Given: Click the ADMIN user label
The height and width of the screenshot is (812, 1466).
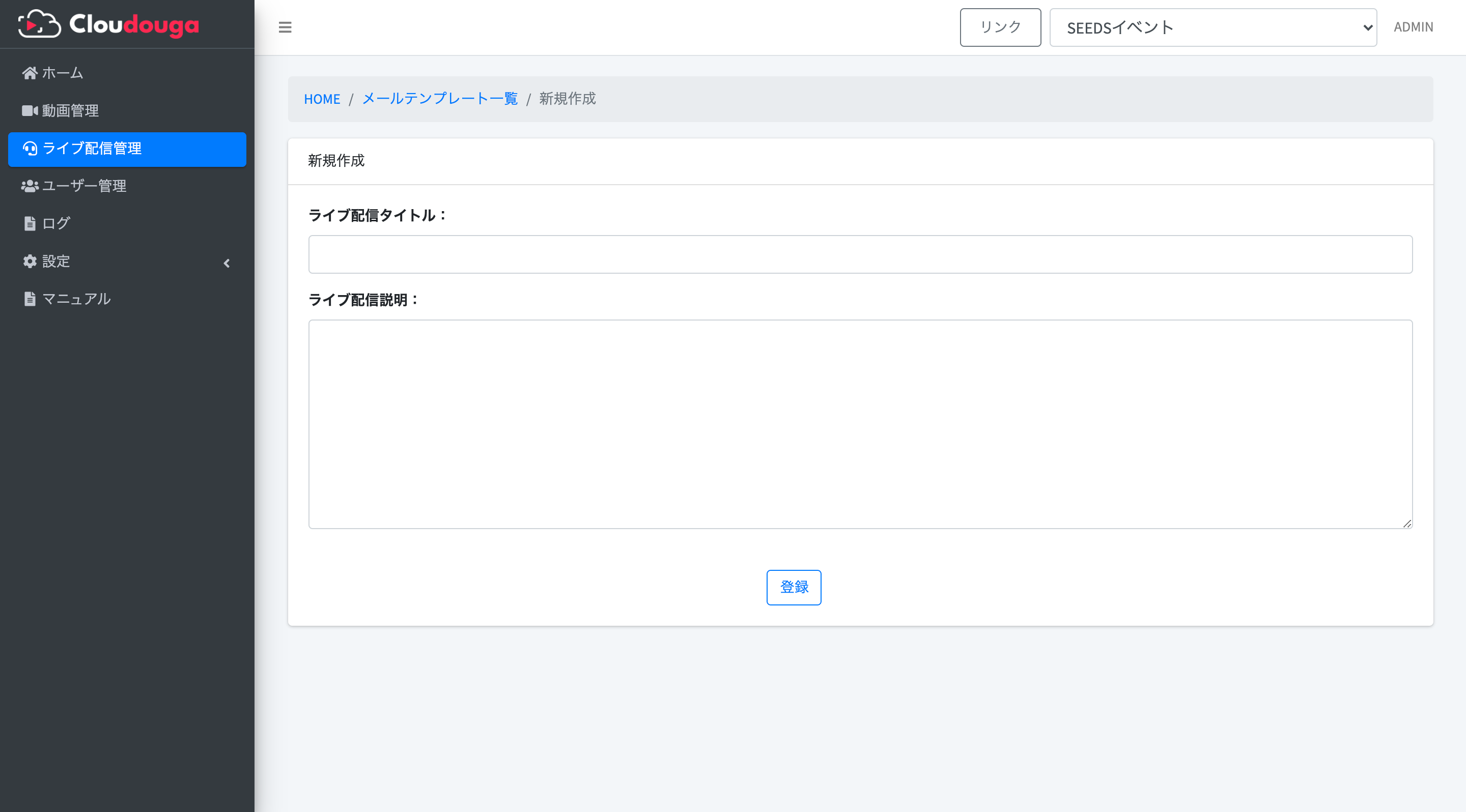Looking at the screenshot, I should (1413, 27).
